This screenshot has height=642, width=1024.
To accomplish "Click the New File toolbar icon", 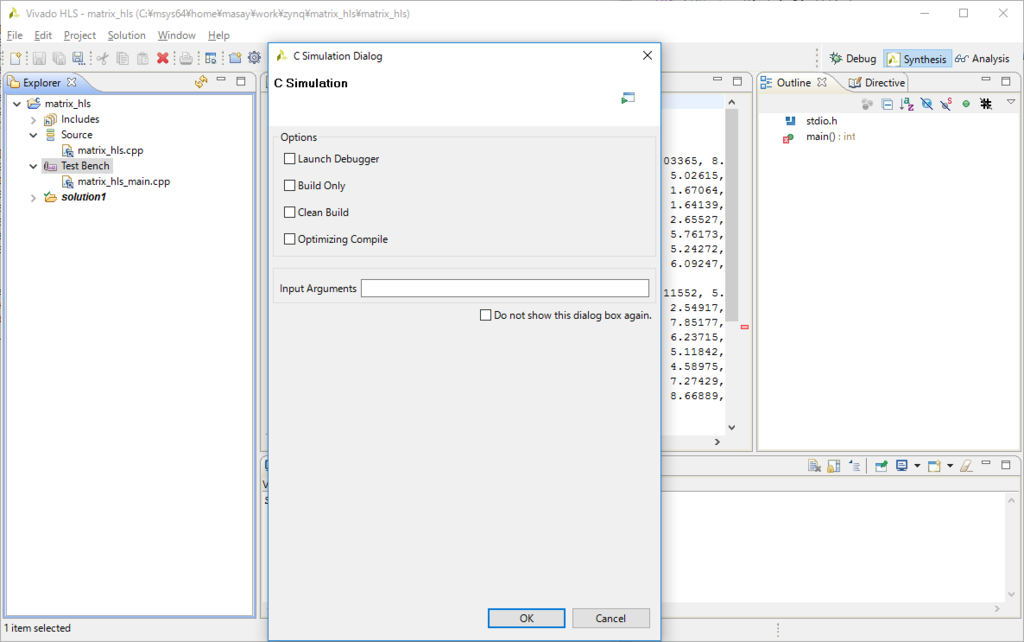I will (16, 59).
